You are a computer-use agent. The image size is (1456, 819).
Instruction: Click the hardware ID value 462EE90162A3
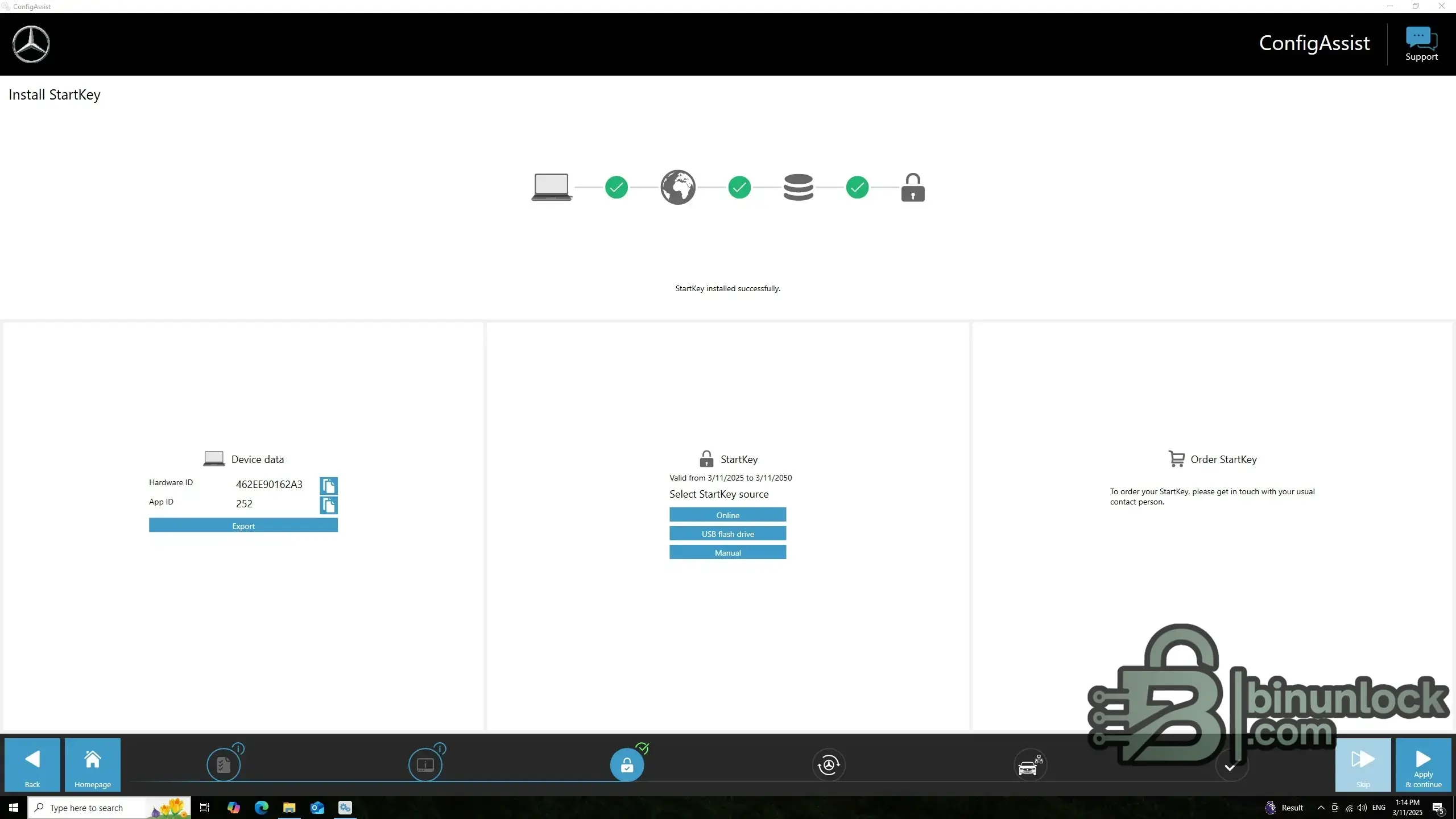(x=269, y=485)
